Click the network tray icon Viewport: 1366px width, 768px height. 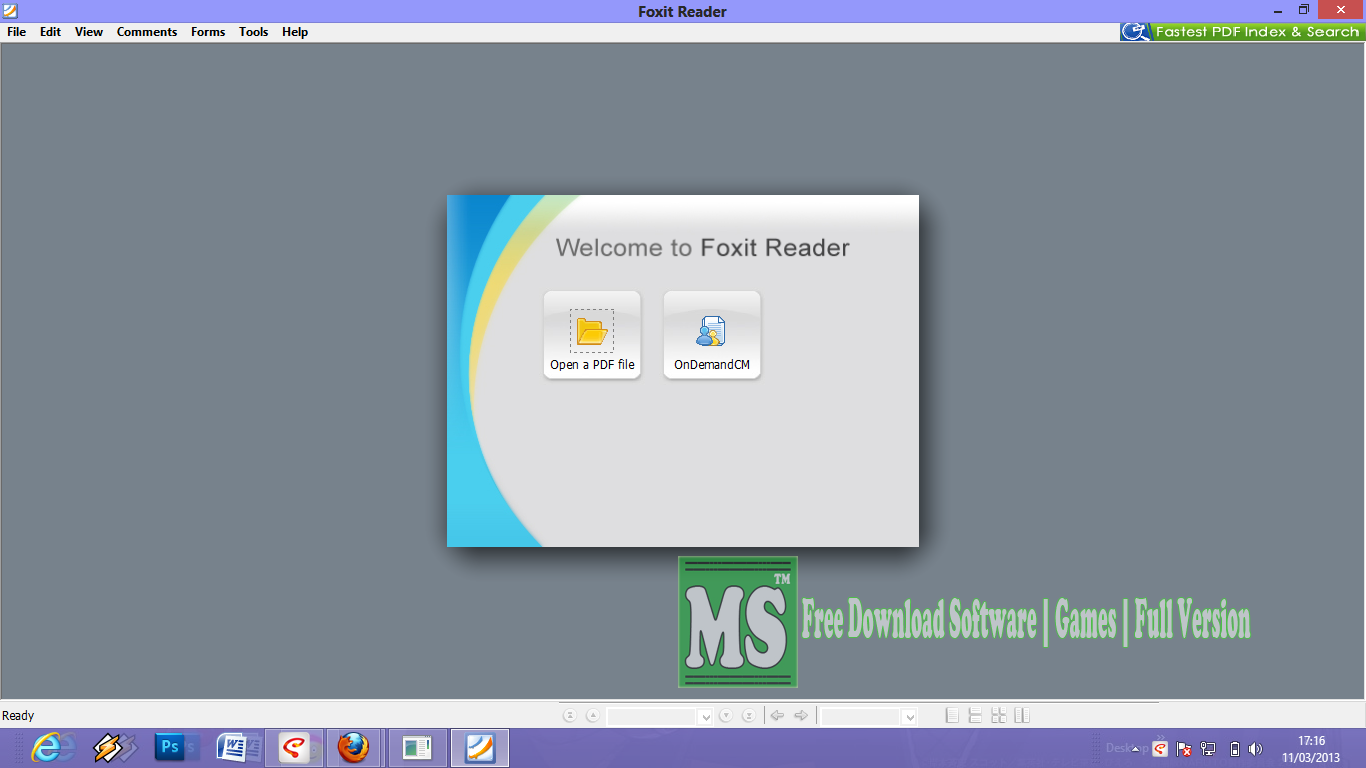pyautogui.click(x=1208, y=748)
